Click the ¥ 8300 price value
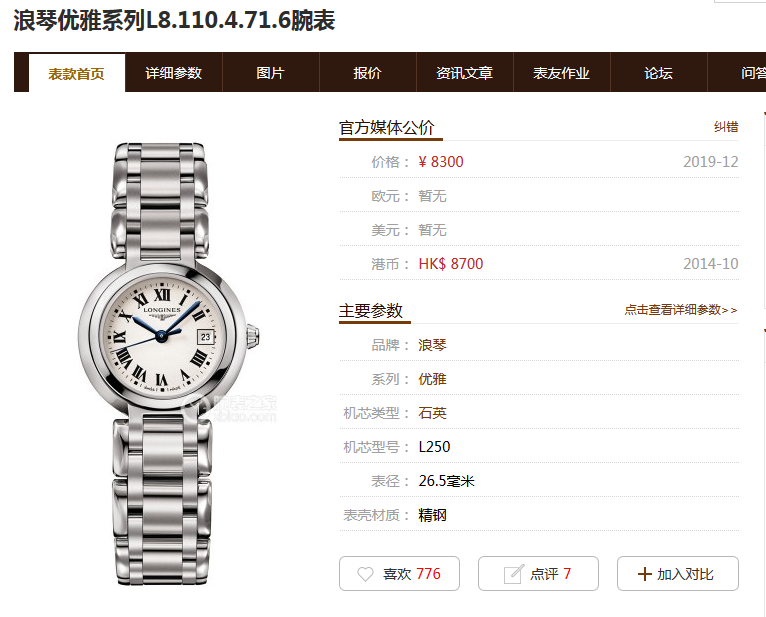The width and height of the screenshot is (766, 617). (441, 162)
